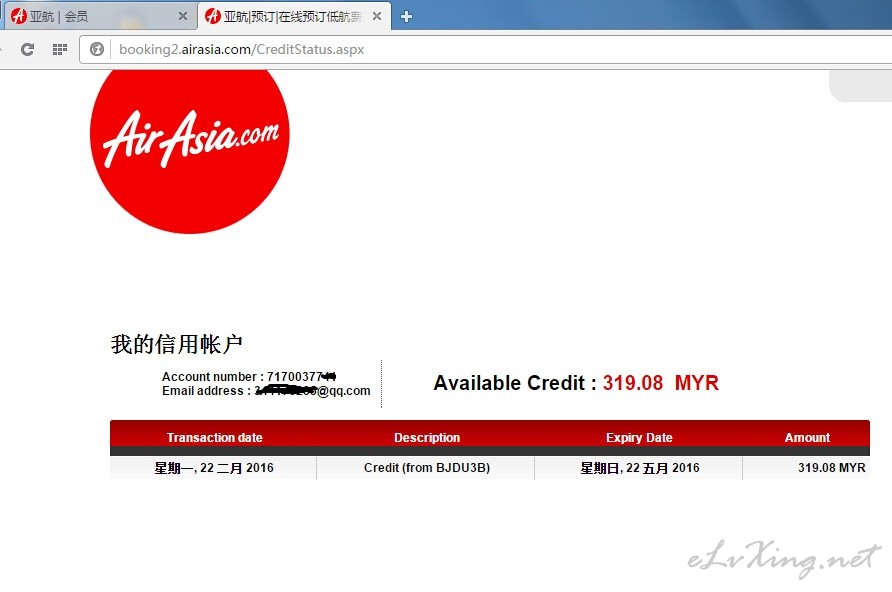Click the AirAsia favicon on the booking tab

pyautogui.click(x=213, y=16)
